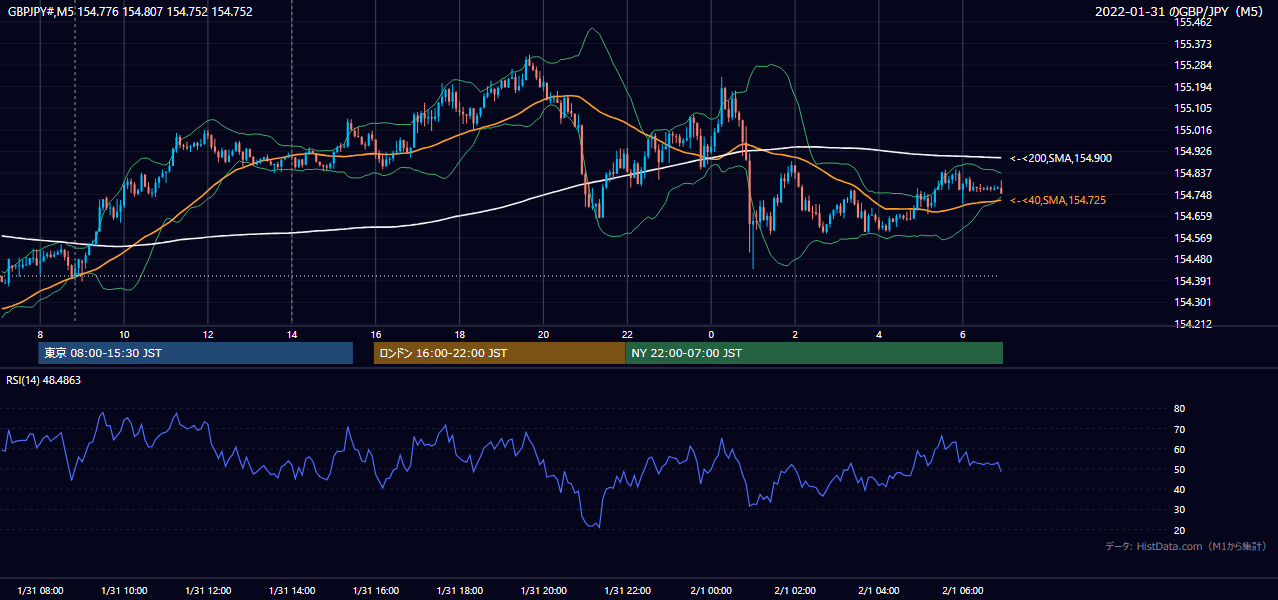Click price axis value 154.480

1194,259
